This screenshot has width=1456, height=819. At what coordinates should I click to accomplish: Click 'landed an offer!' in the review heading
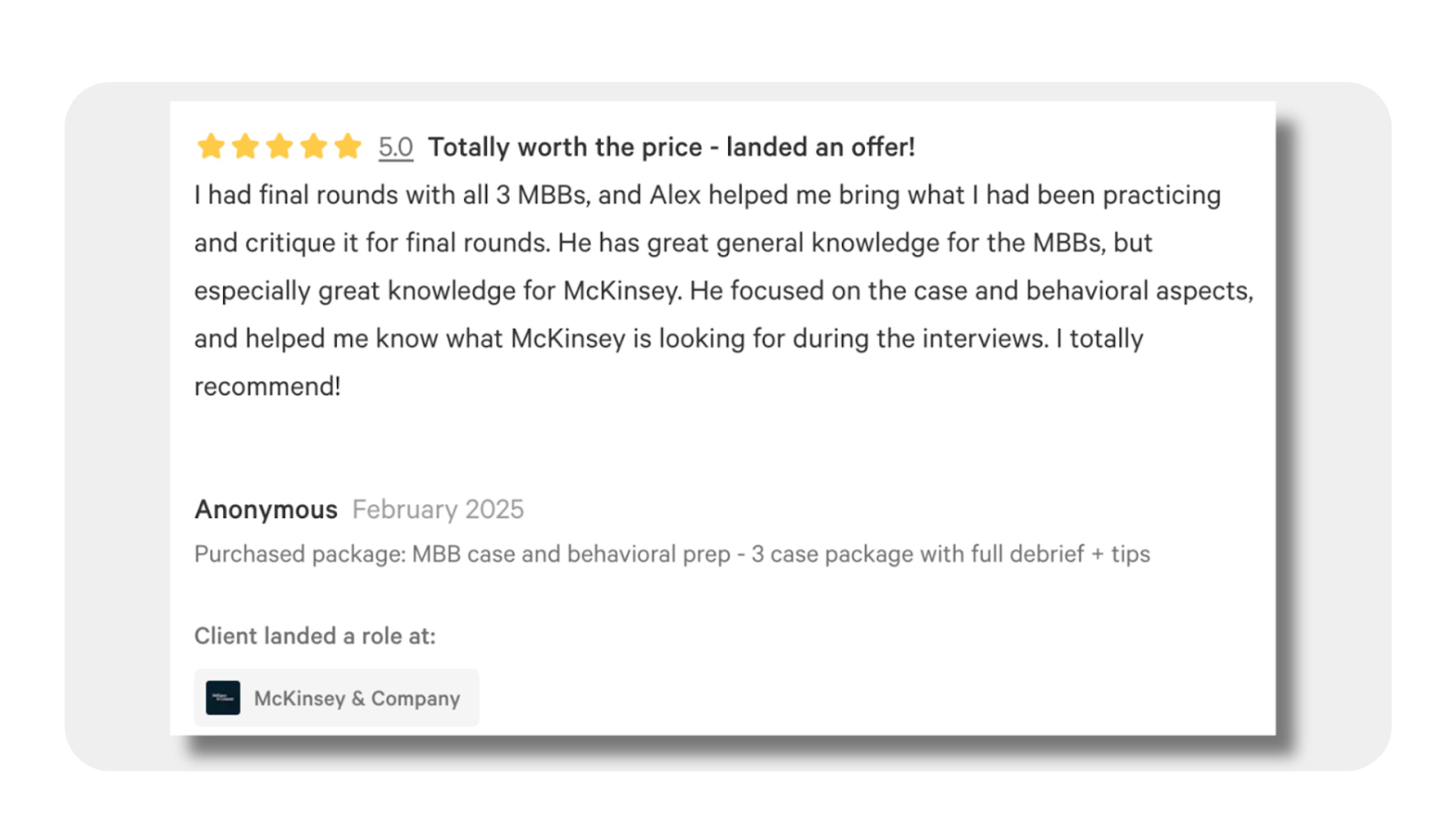point(821,147)
